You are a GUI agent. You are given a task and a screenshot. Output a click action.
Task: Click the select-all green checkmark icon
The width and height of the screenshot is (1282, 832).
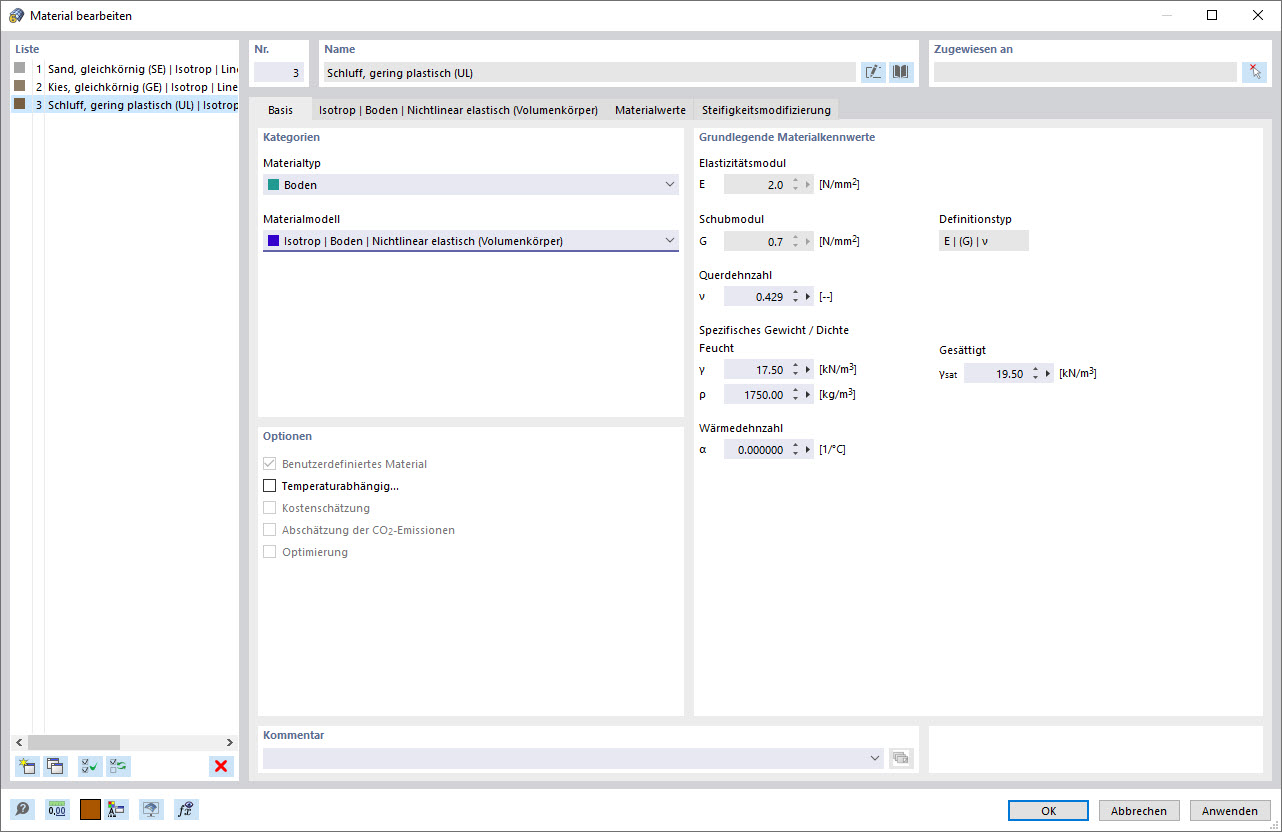(90, 766)
